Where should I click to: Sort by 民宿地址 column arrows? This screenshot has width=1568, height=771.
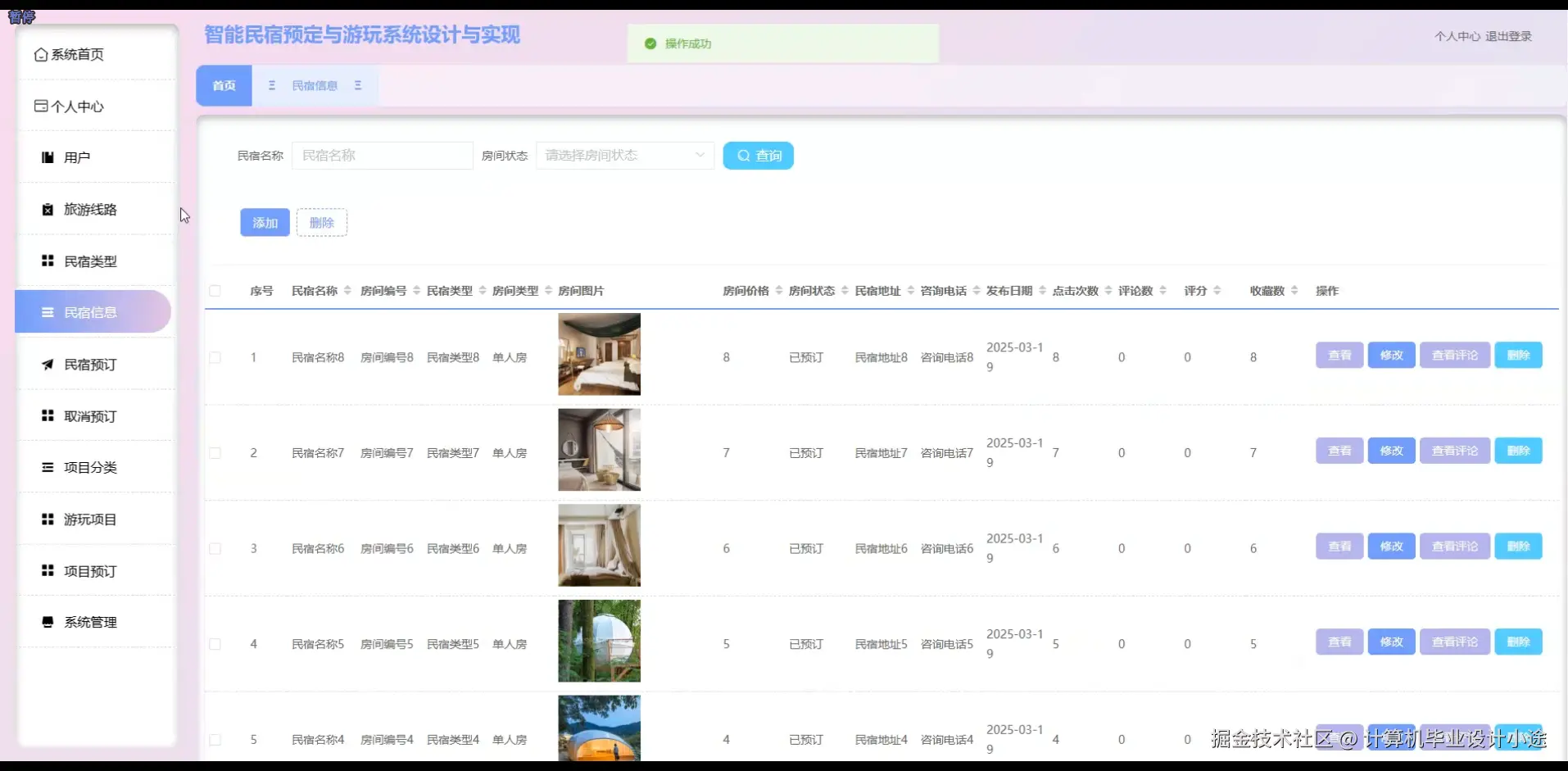[910, 291]
